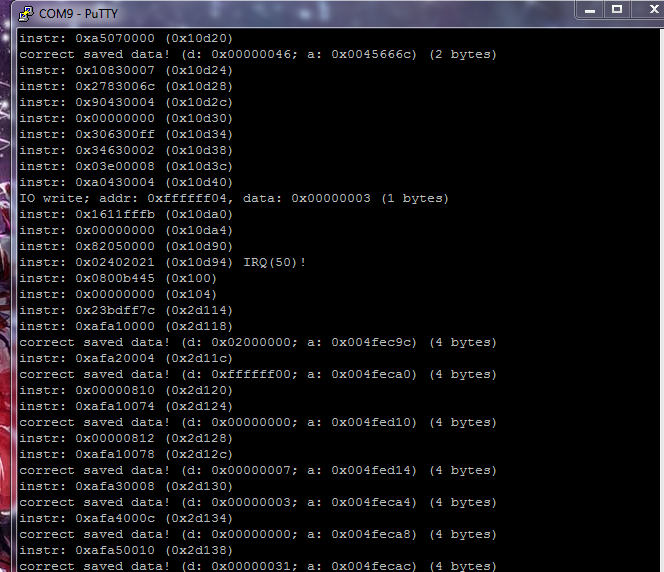This screenshot has height=572, width=664.
Task: Click line 'instr: 0x2783006c (0x10d28)'
Action: [126, 86]
